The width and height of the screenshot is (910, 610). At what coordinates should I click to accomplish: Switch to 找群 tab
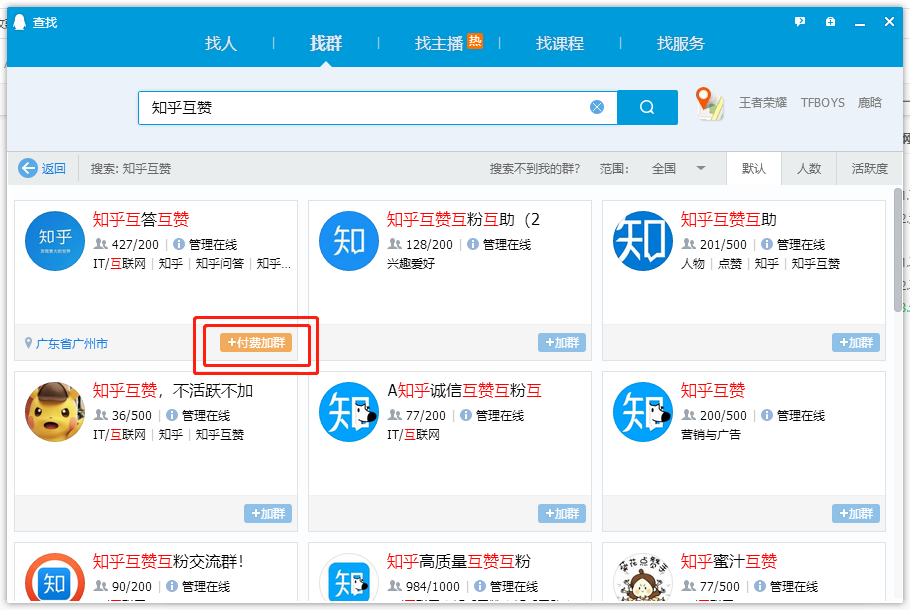[326, 43]
